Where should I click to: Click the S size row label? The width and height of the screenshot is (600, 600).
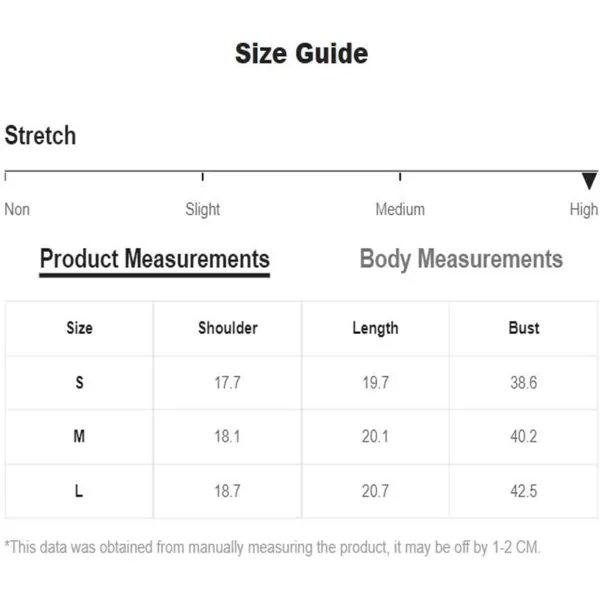point(79,382)
